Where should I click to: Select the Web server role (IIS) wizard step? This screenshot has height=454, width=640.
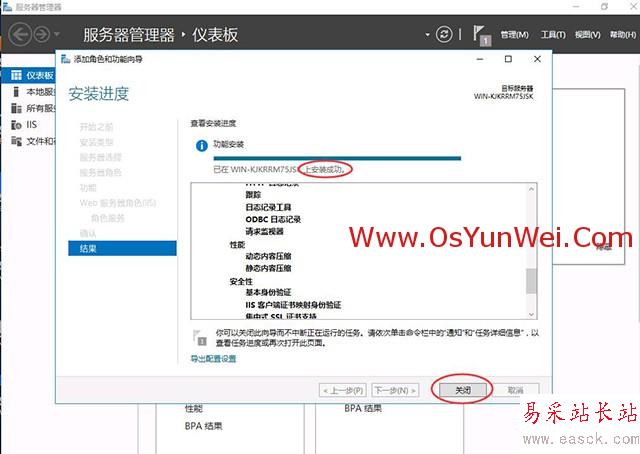pos(118,203)
